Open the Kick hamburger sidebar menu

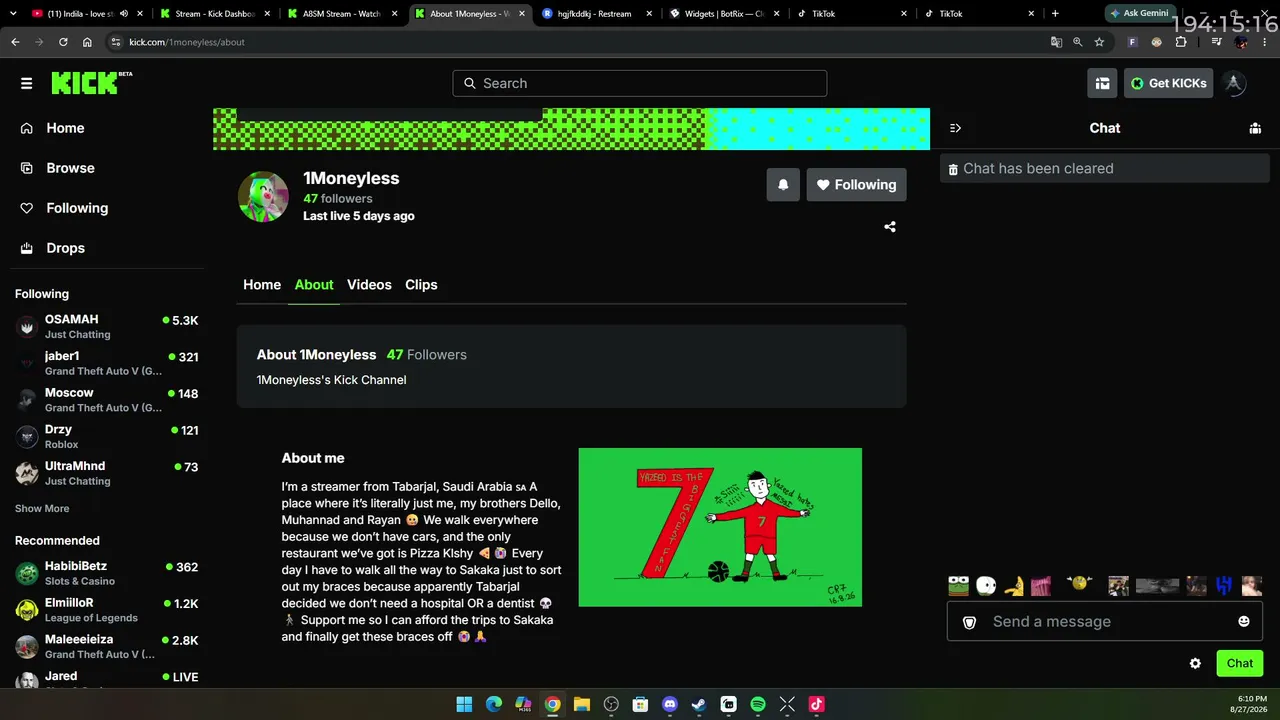(26, 83)
